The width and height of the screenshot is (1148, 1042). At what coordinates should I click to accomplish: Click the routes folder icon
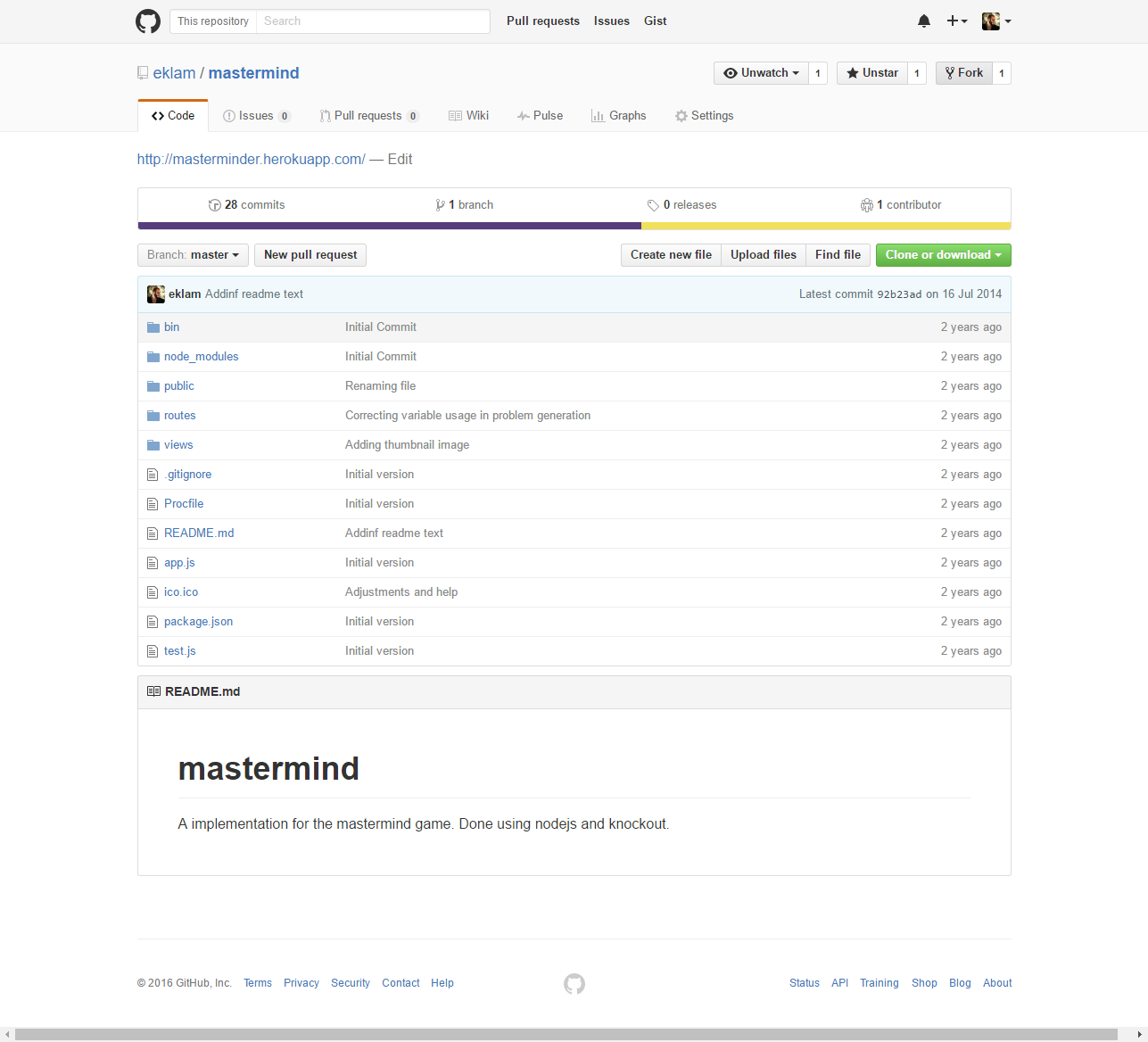pos(153,416)
